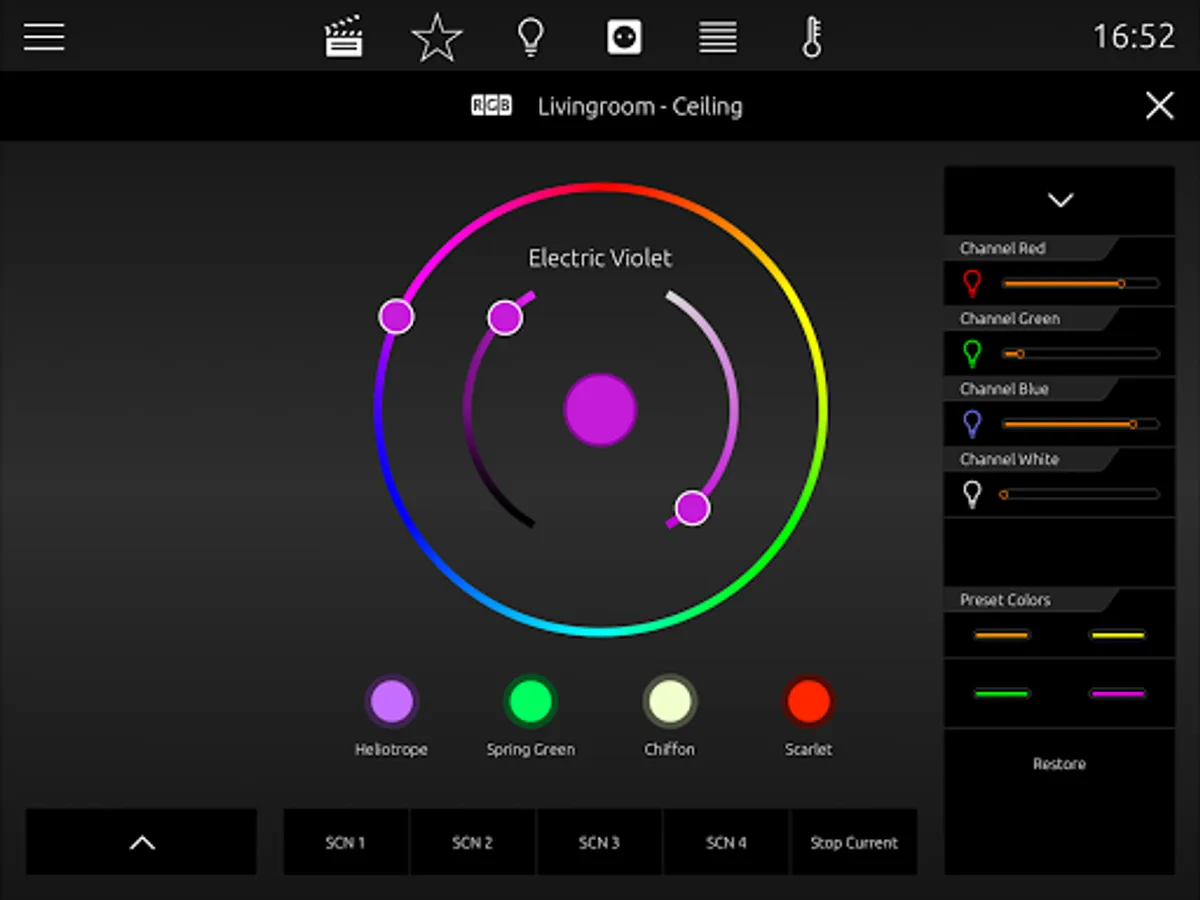
Task: Click the Electric Violet color name
Action: click(600, 258)
